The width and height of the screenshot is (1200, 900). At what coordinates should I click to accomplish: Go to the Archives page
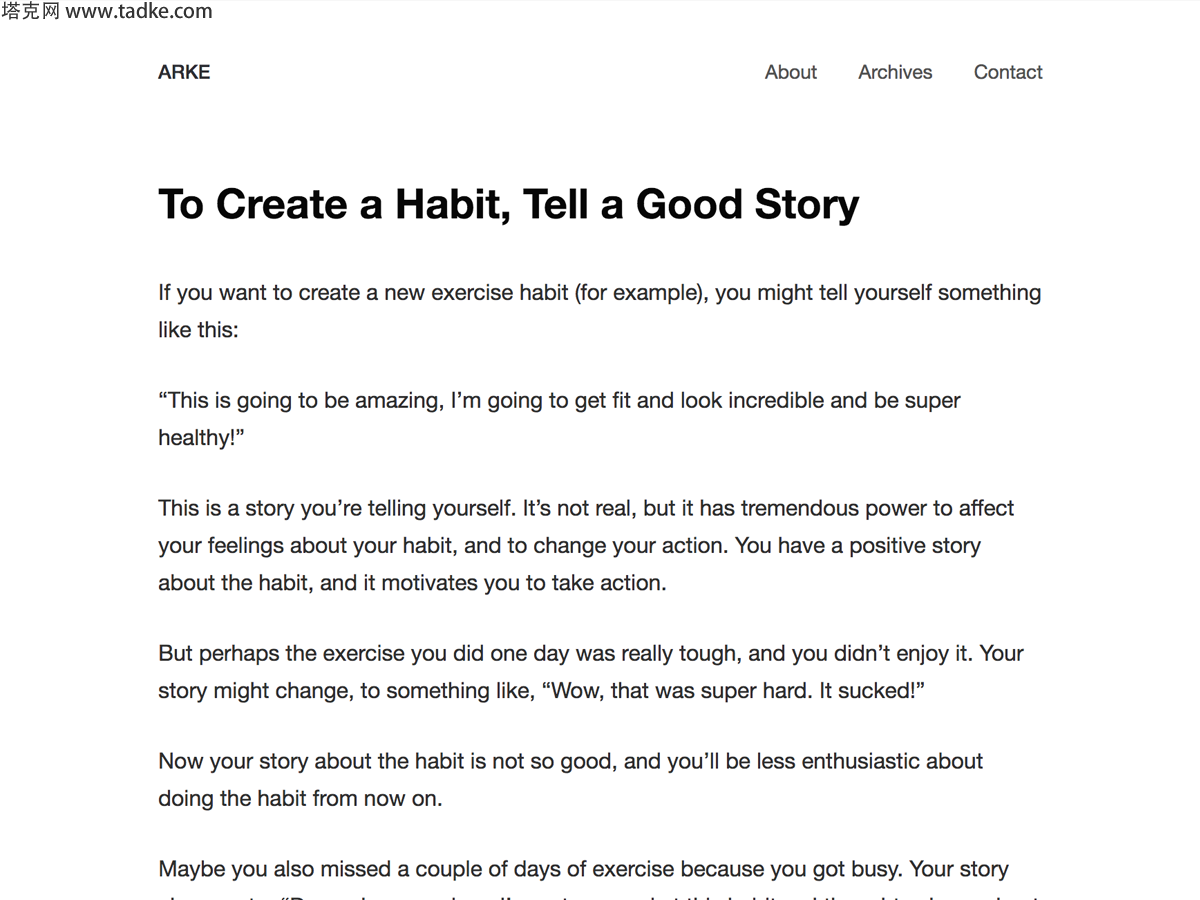click(895, 72)
